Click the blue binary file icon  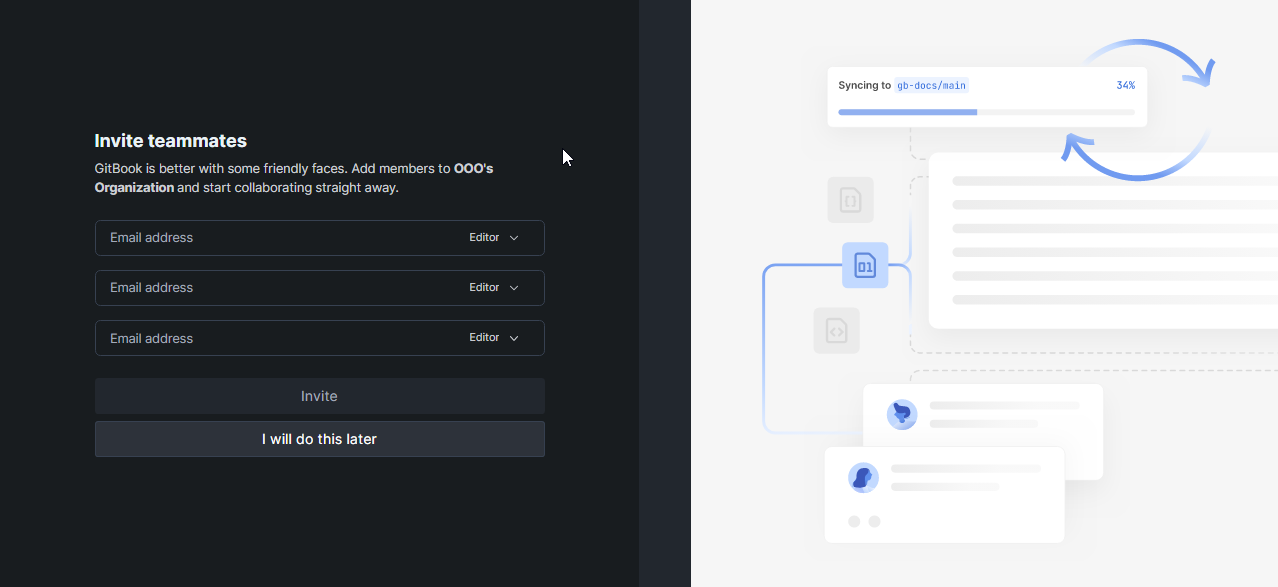(x=865, y=265)
